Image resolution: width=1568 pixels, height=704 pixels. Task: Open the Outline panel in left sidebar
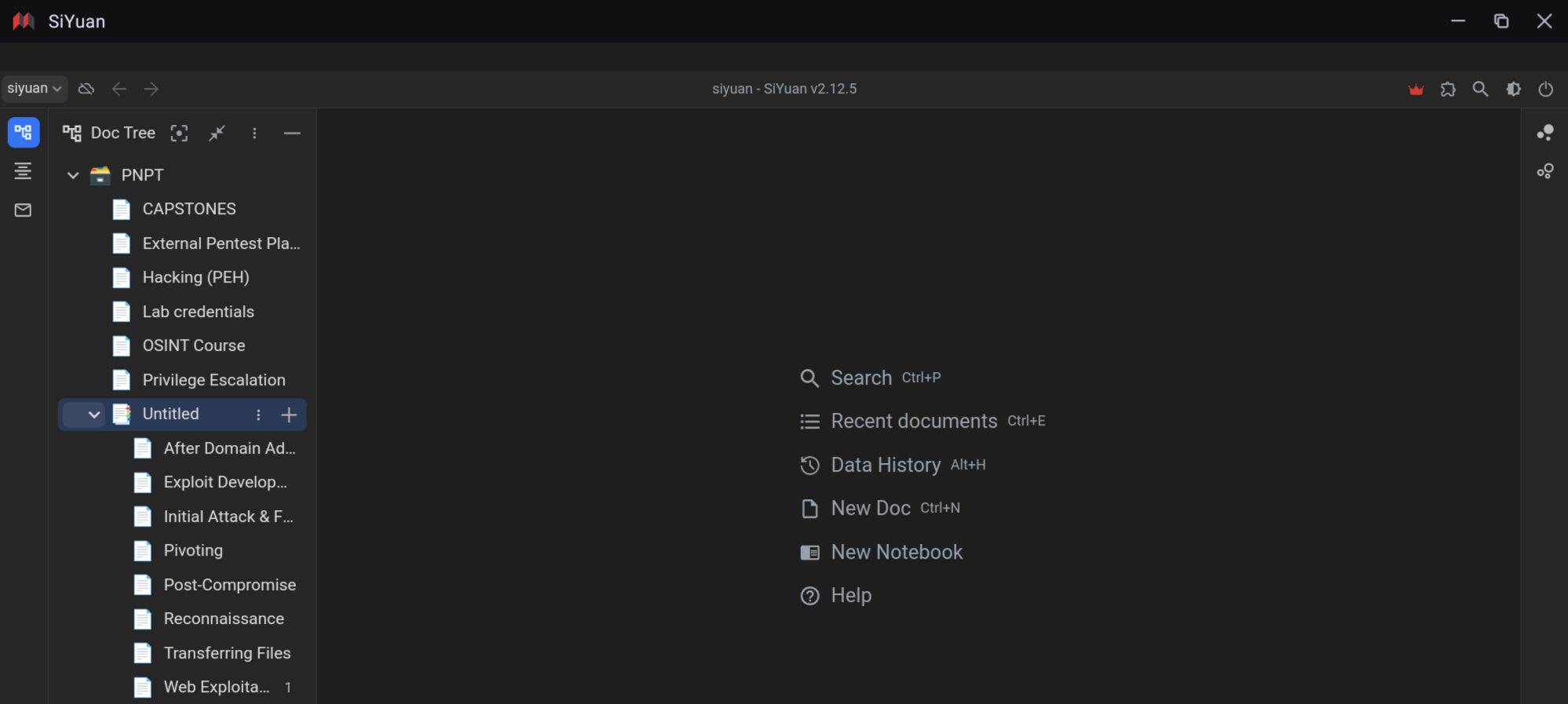(23, 171)
